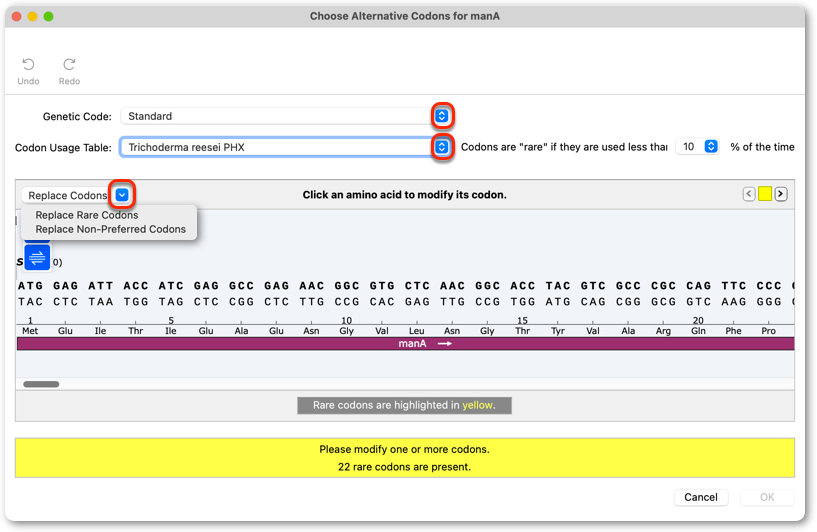This screenshot has width=817, height=532.
Task: Click the 10 percent value field
Action: click(689, 146)
